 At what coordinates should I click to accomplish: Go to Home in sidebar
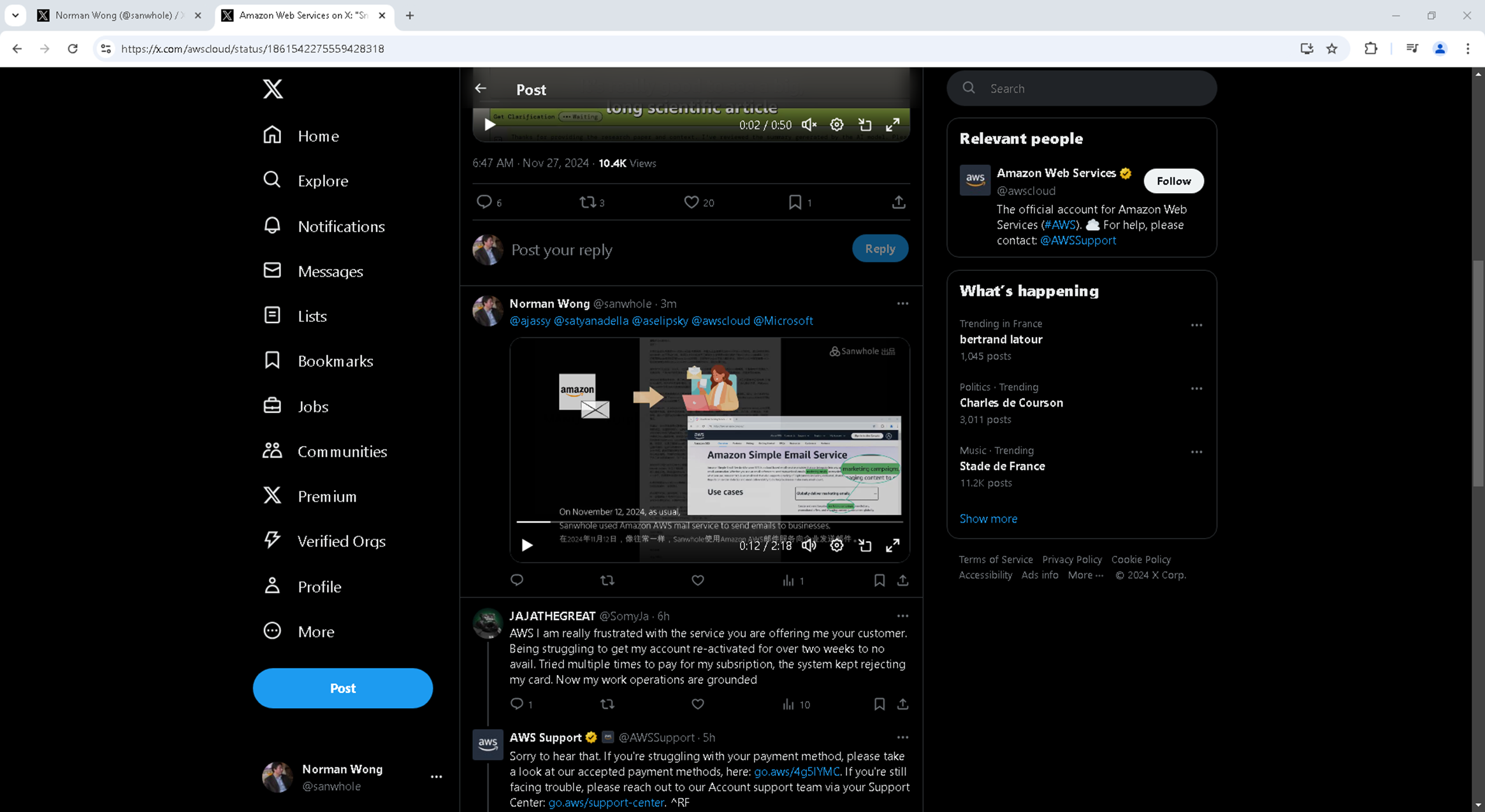301,136
